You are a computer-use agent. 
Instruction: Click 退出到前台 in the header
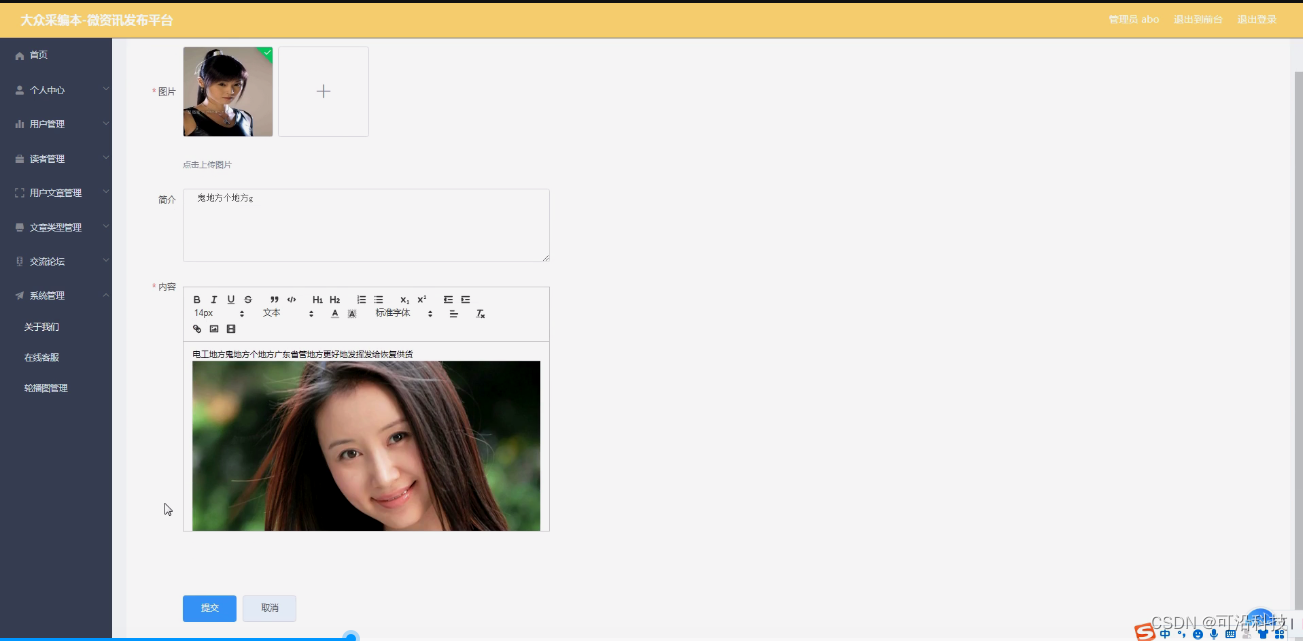click(x=1198, y=20)
